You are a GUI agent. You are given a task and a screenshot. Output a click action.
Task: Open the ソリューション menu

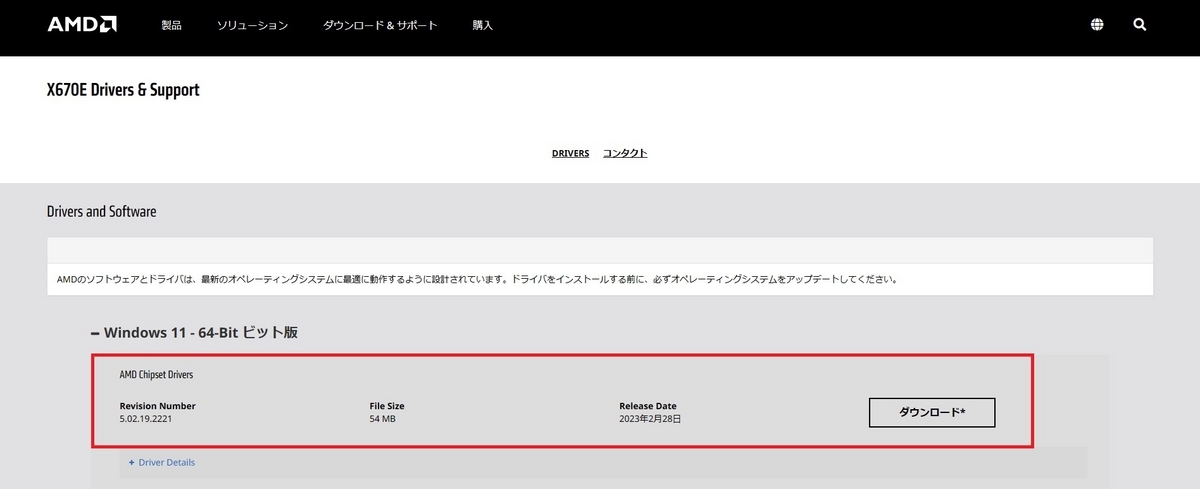252,25
